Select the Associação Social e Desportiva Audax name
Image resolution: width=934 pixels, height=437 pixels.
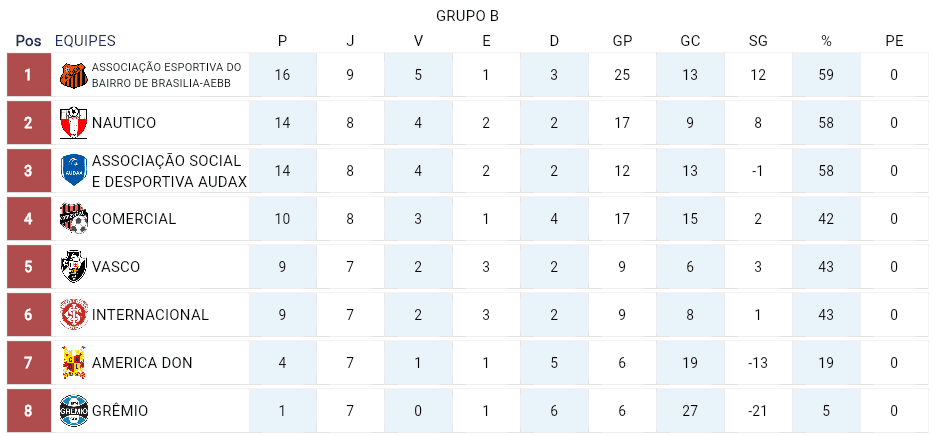[x=168, y=171]
